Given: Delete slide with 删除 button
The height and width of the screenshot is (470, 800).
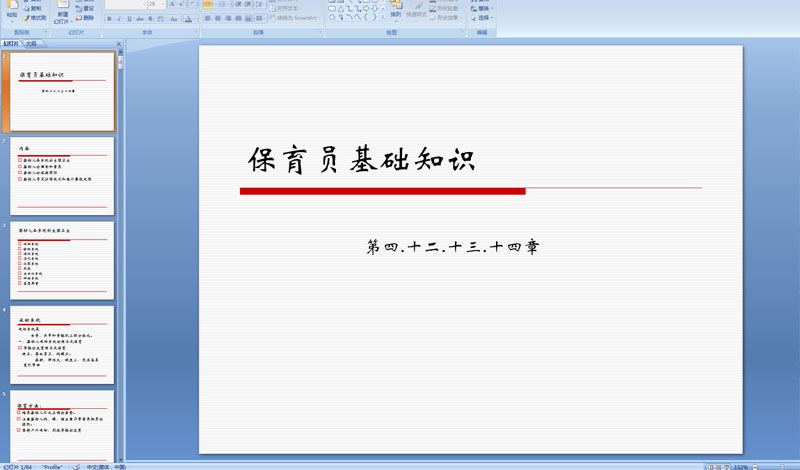Looking at the screenshot, I should point(85,18).
